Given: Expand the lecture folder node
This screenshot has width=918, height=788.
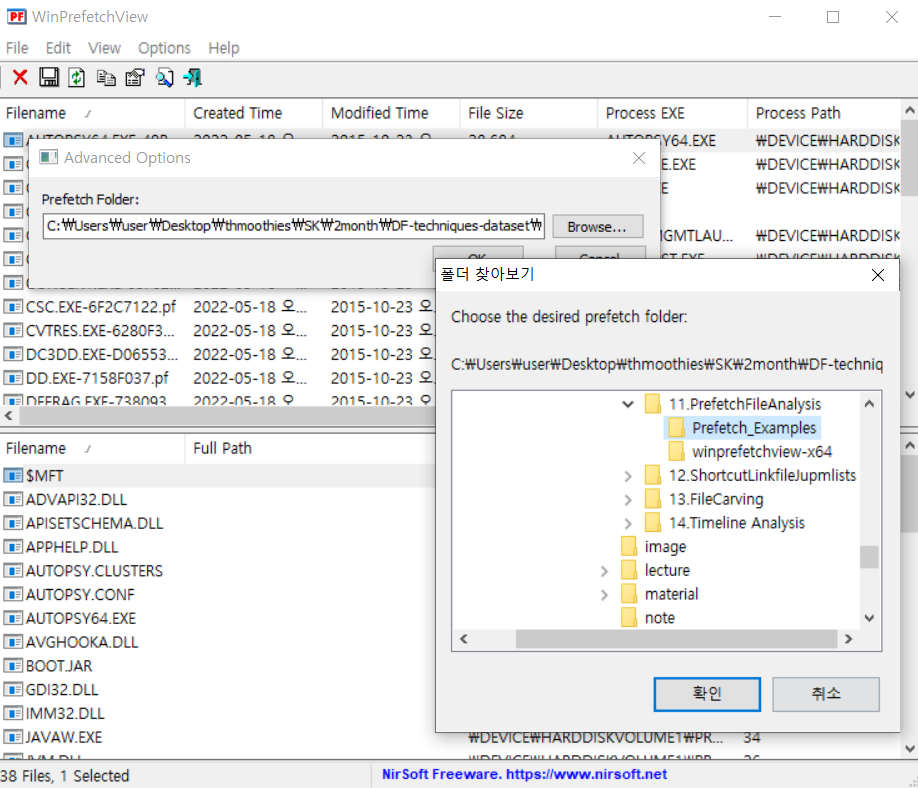Looking at the screenshot, I should pyautogui.click(x=604, y=571).
